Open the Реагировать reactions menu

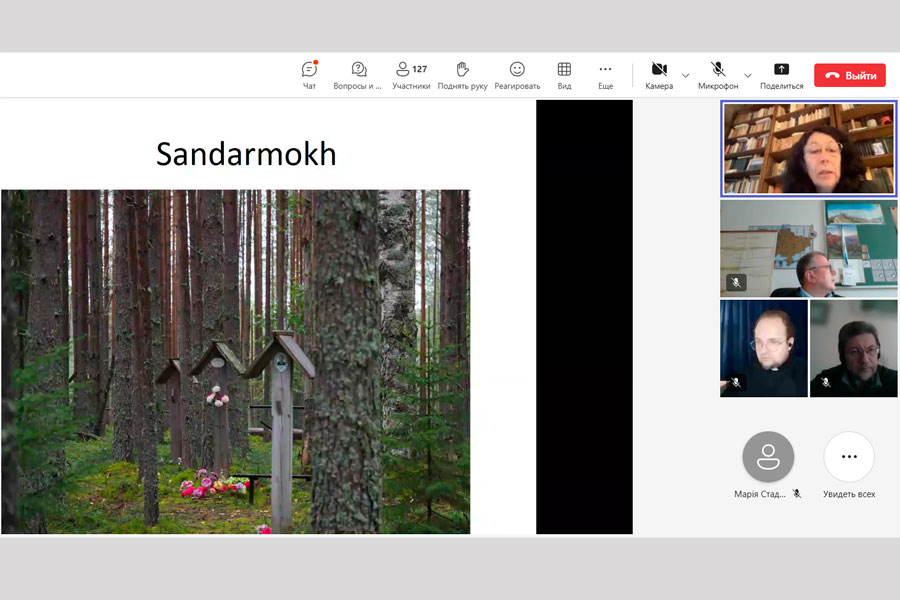tap(517, 75)
